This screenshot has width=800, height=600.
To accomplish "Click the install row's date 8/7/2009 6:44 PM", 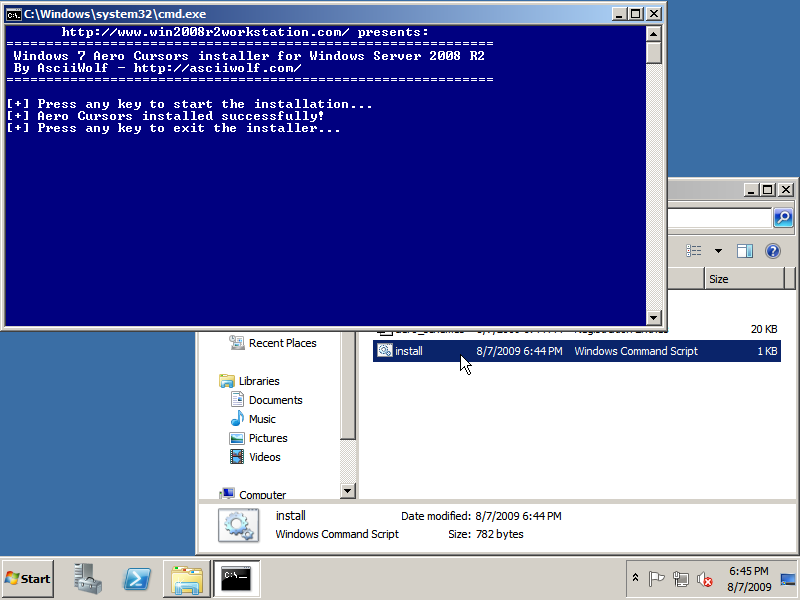I will coord(519,351).
